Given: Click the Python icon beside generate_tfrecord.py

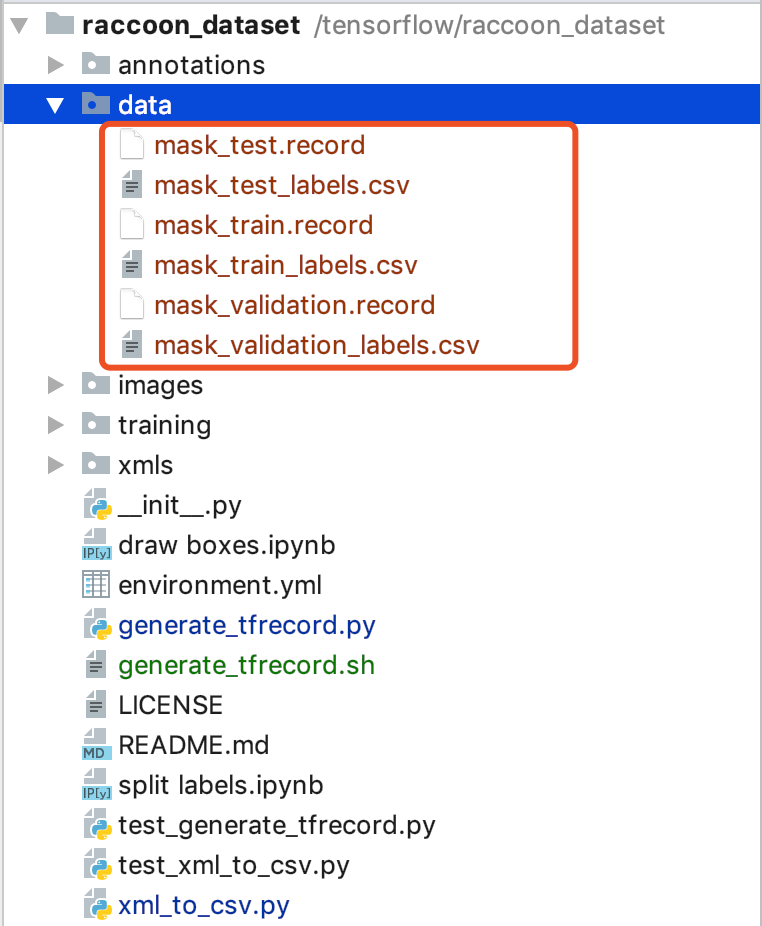Looking at the screenshot, I should pos(97,625).
